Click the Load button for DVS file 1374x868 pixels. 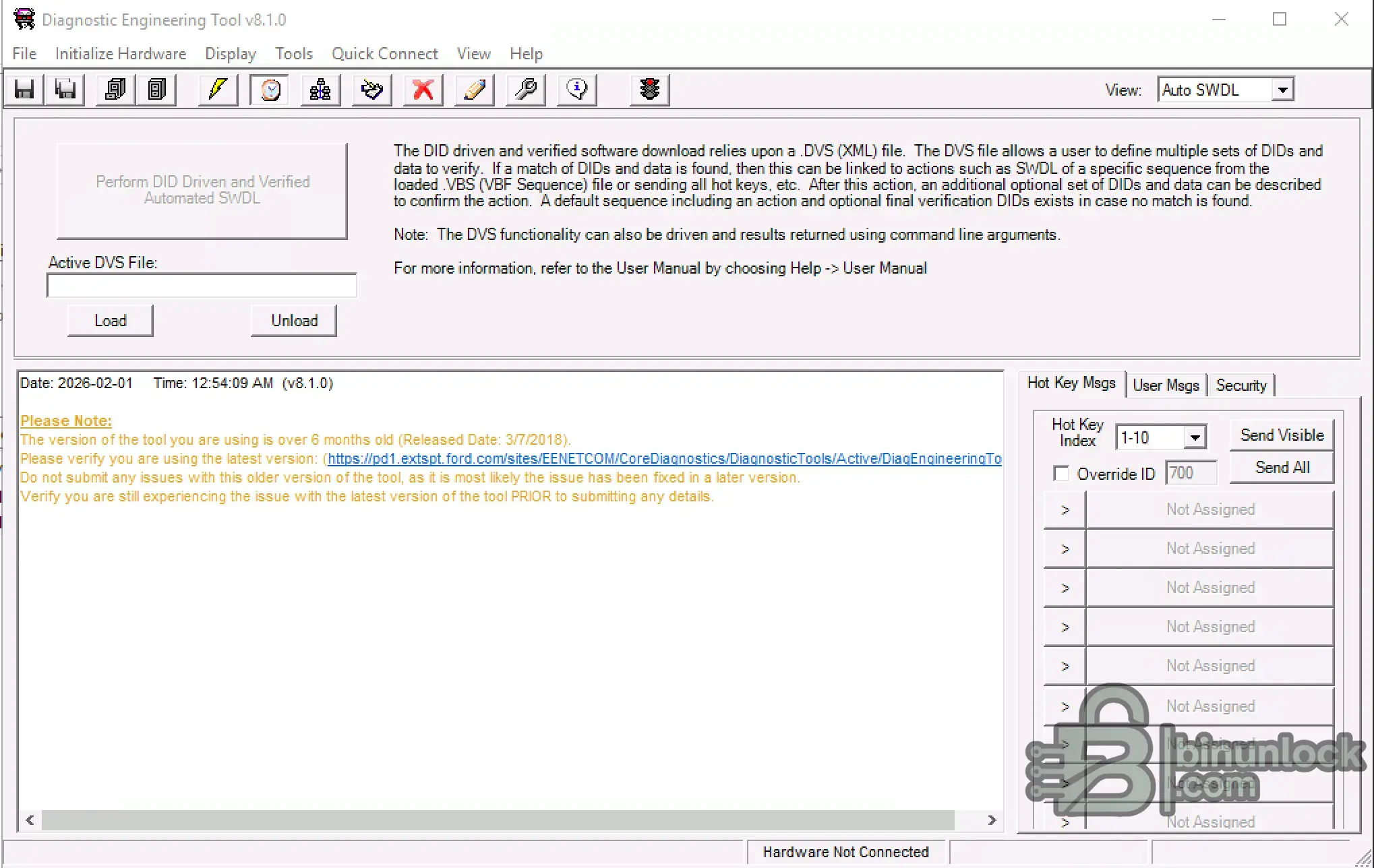click(110, 320)
